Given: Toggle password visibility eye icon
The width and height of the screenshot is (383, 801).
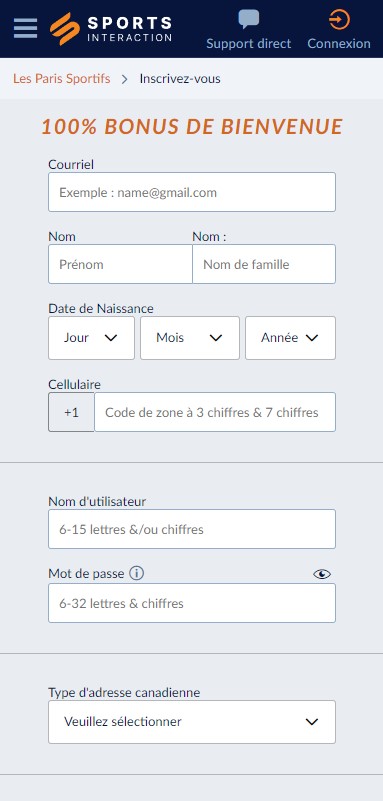Looking at the screenshot, I should [x=322, y=574].
